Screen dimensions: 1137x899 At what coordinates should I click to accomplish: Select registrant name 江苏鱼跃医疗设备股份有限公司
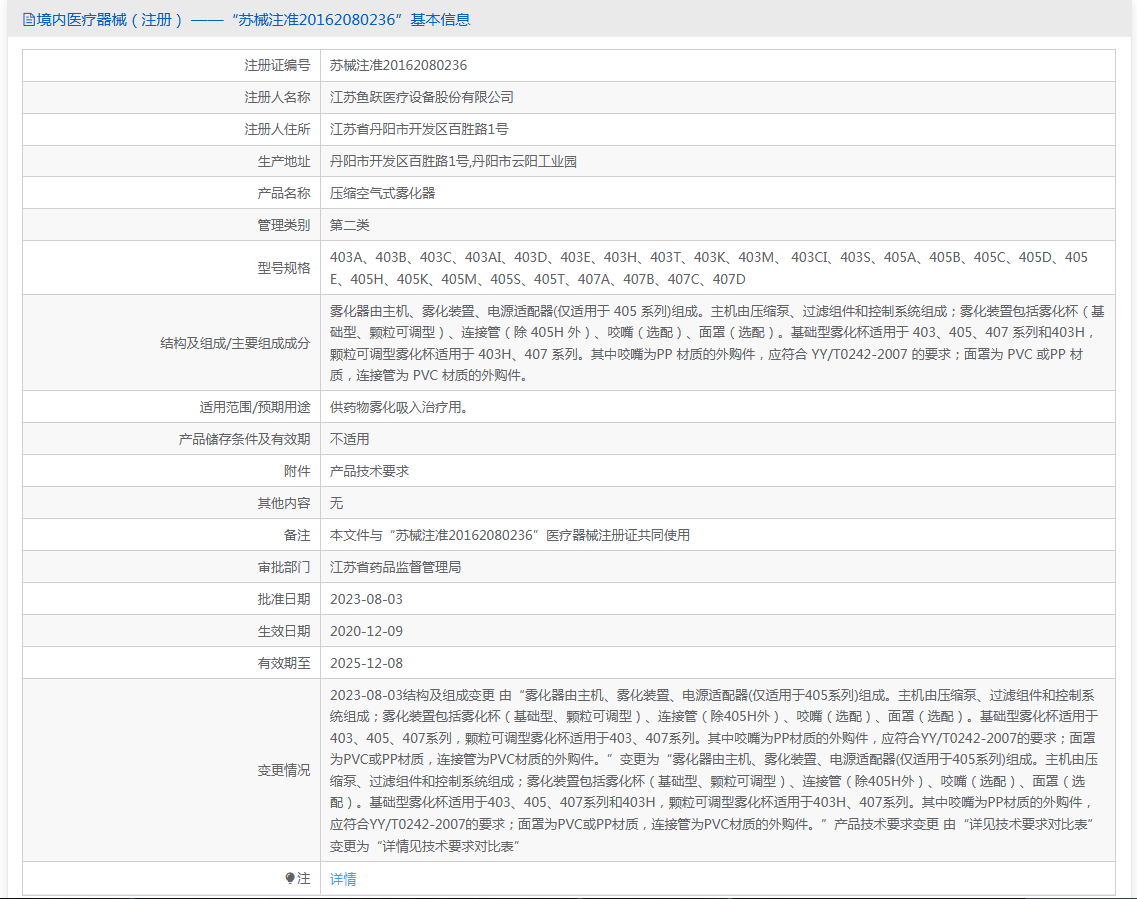[x=422, y=97]
